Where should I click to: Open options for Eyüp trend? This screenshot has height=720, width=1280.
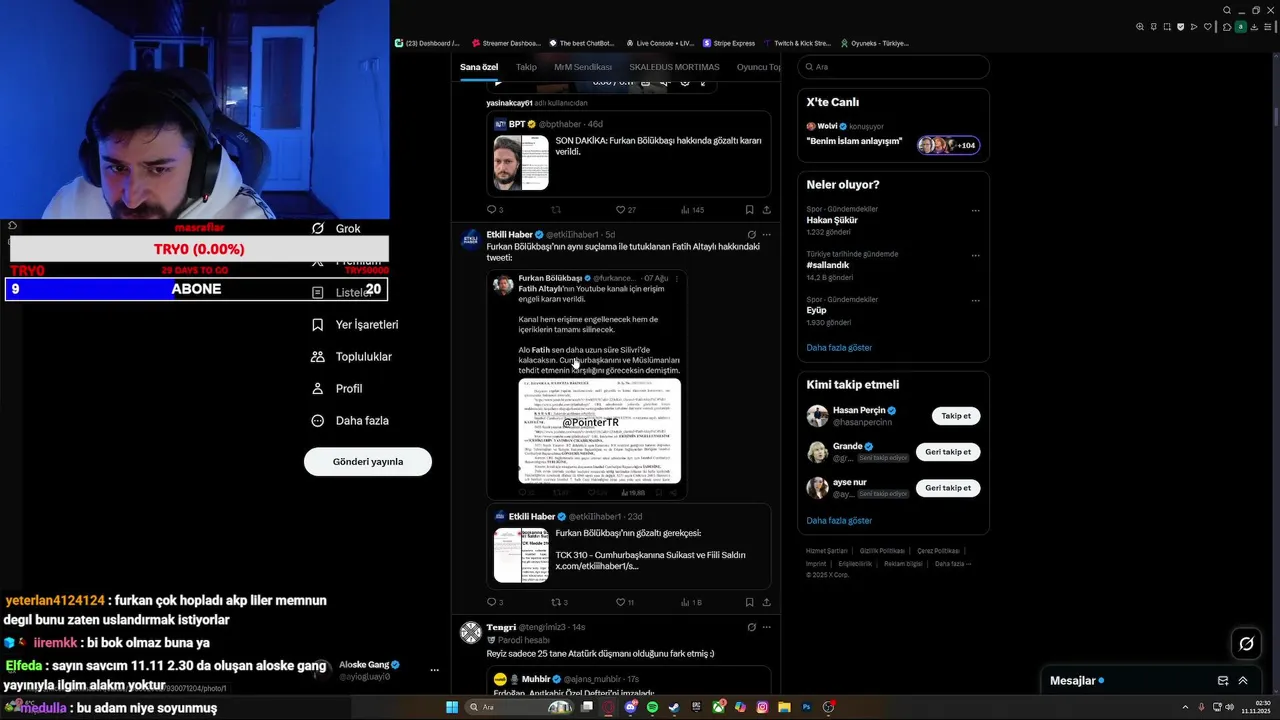[x=975, y=300]
